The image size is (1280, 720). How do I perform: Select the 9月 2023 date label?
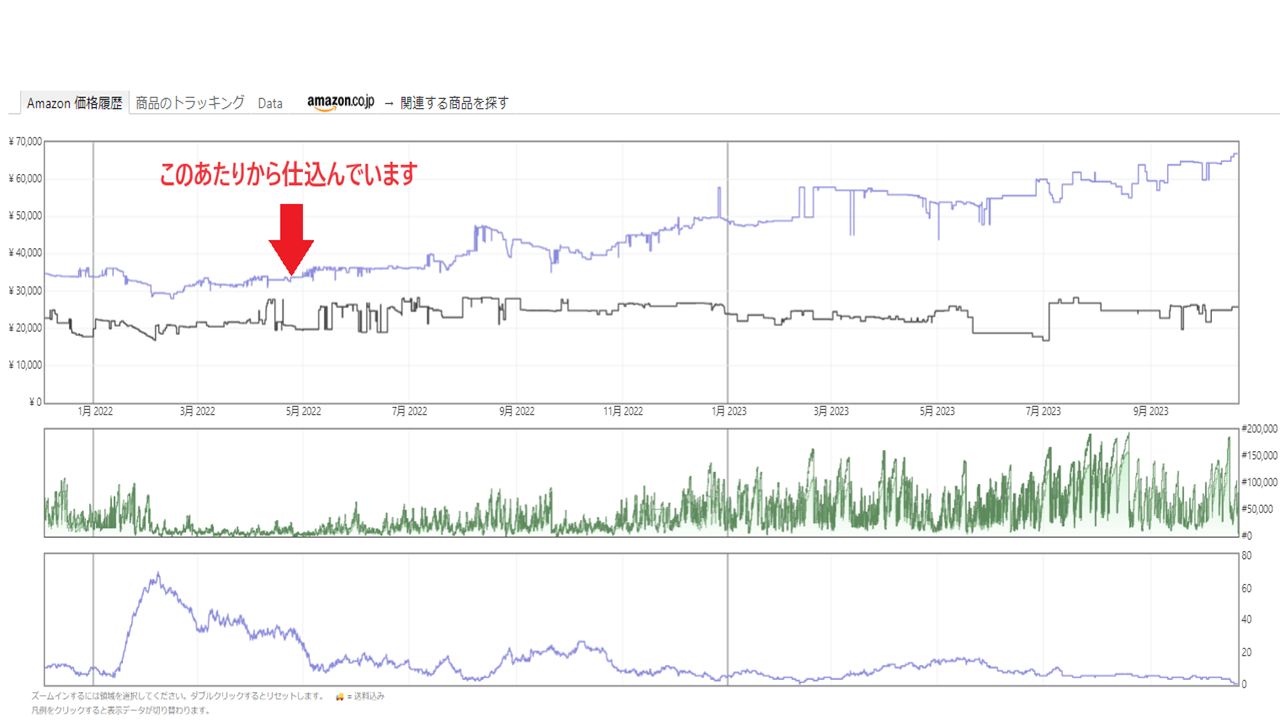[x=1150, y=411]
